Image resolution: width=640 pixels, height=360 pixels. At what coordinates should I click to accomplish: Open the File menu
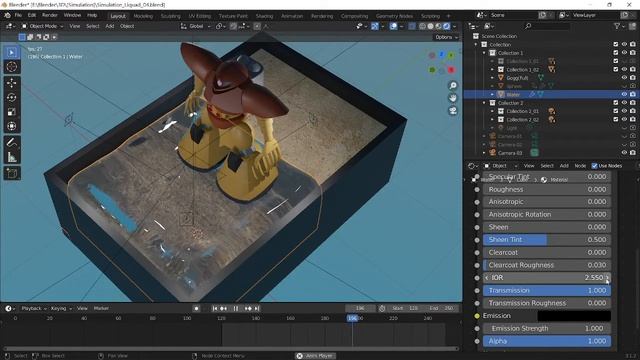click(x=18, y=15)
